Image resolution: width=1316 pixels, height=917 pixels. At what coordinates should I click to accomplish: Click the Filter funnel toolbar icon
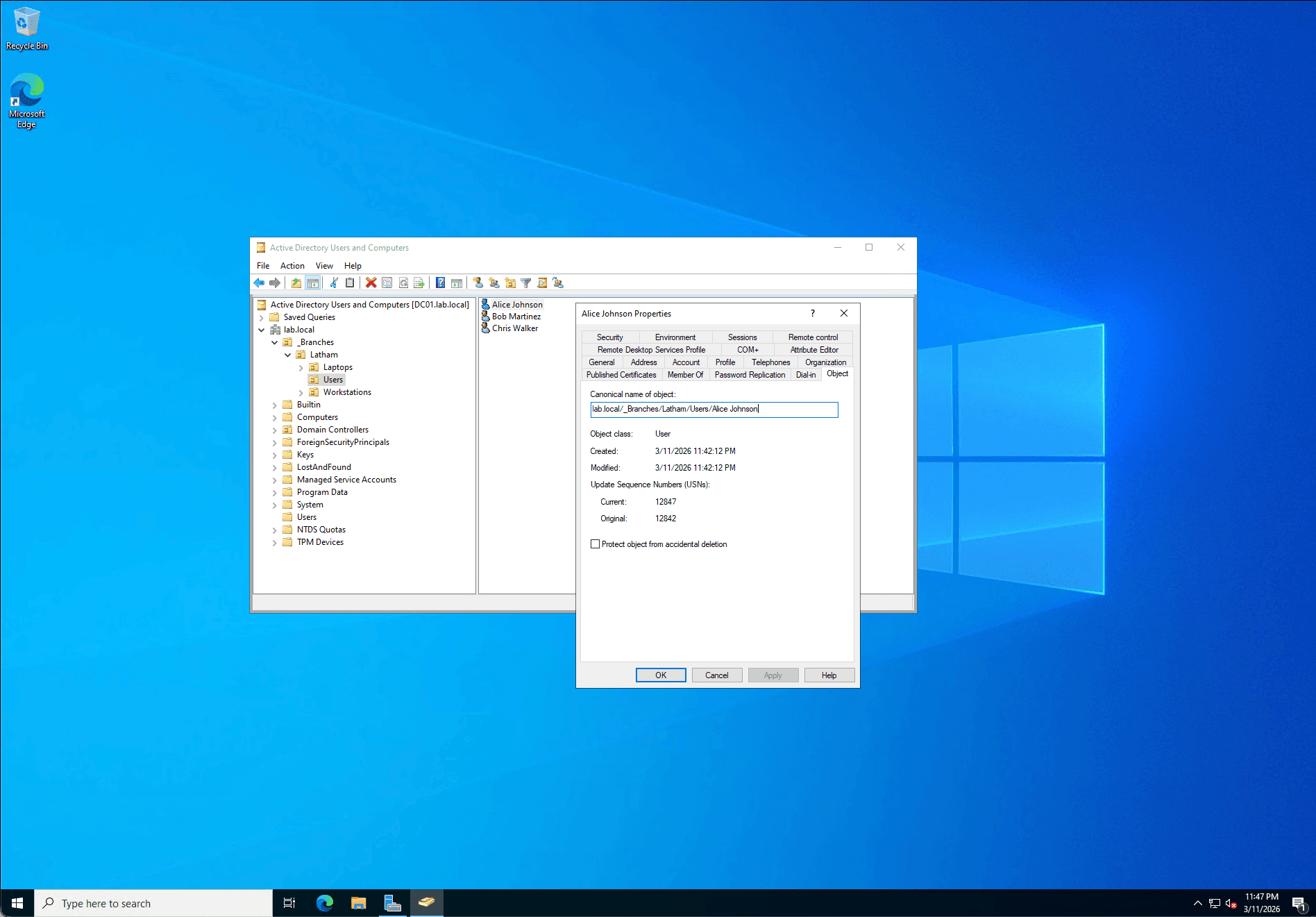click(525, 283)
